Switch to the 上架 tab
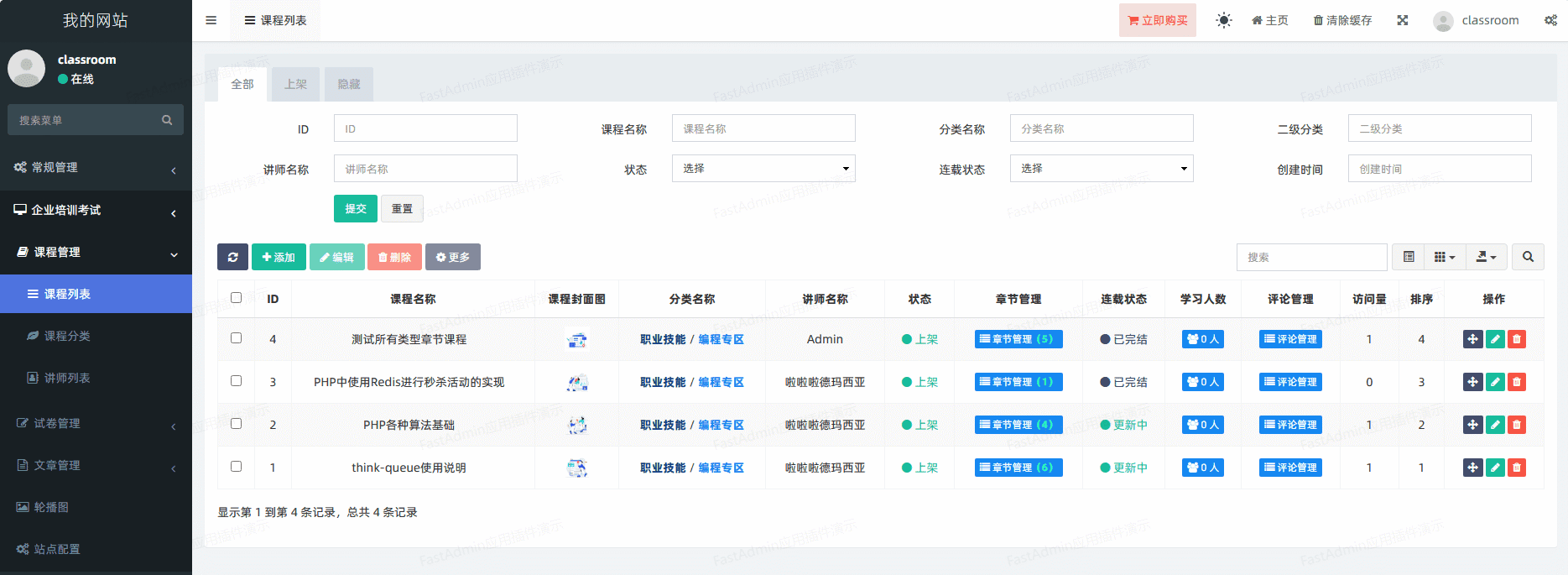Viewport: 1568px width, 575px height. pyautogui.click(x=295, y=84)
